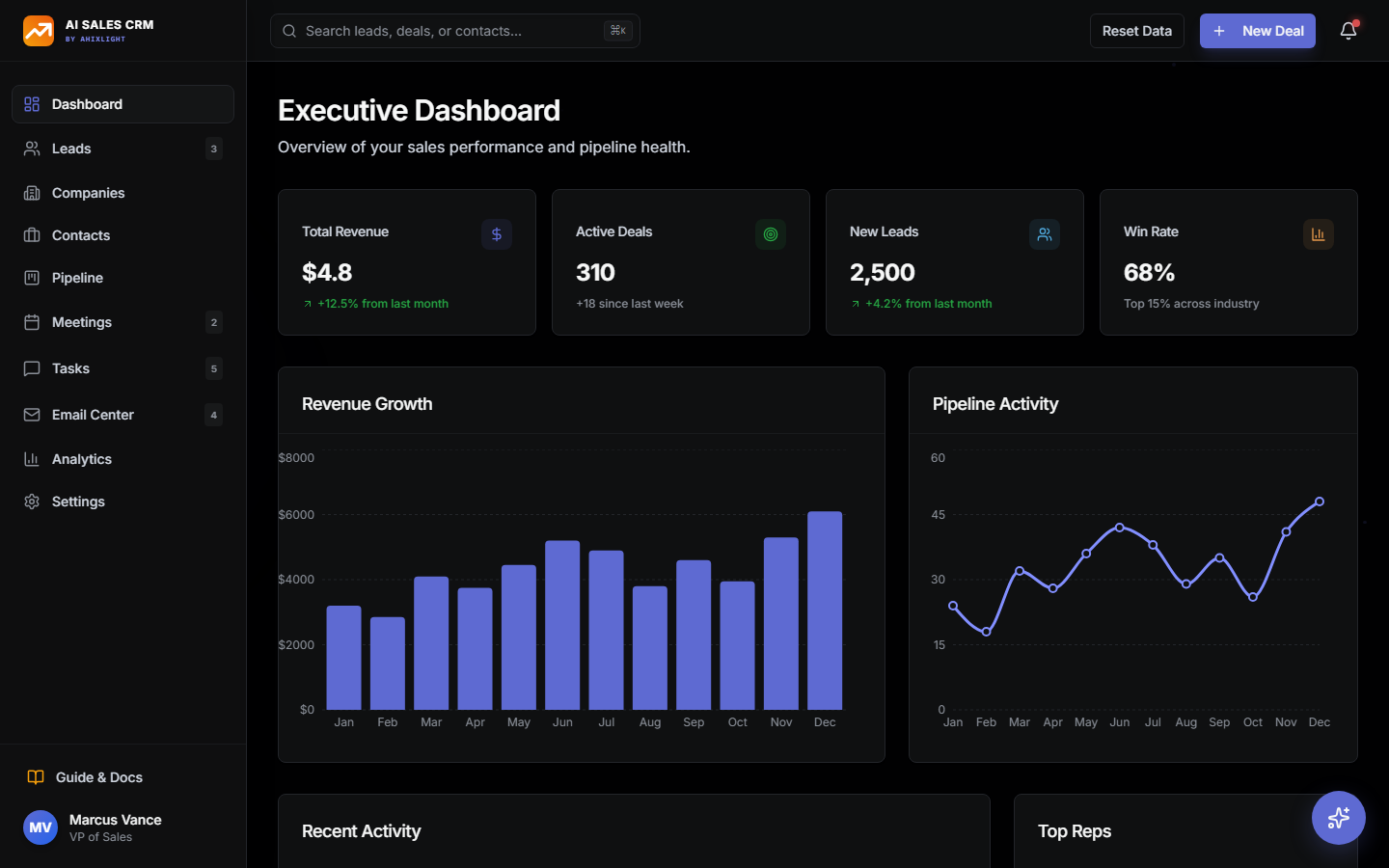The width and height of the screenshot is (1389, 868).
Task: Click the ⌘K shortcut hint in search
Action: point(618,31)
